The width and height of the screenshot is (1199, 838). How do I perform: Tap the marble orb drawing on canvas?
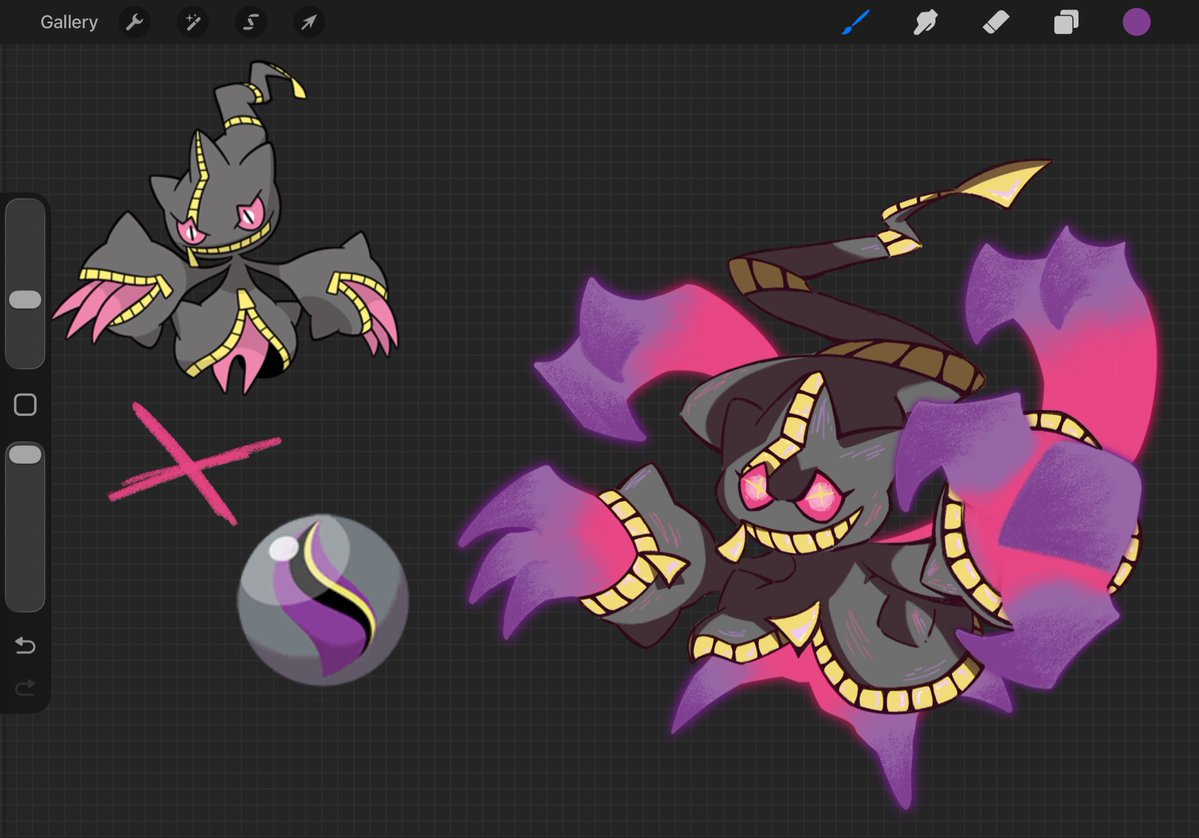click(323, 599)
